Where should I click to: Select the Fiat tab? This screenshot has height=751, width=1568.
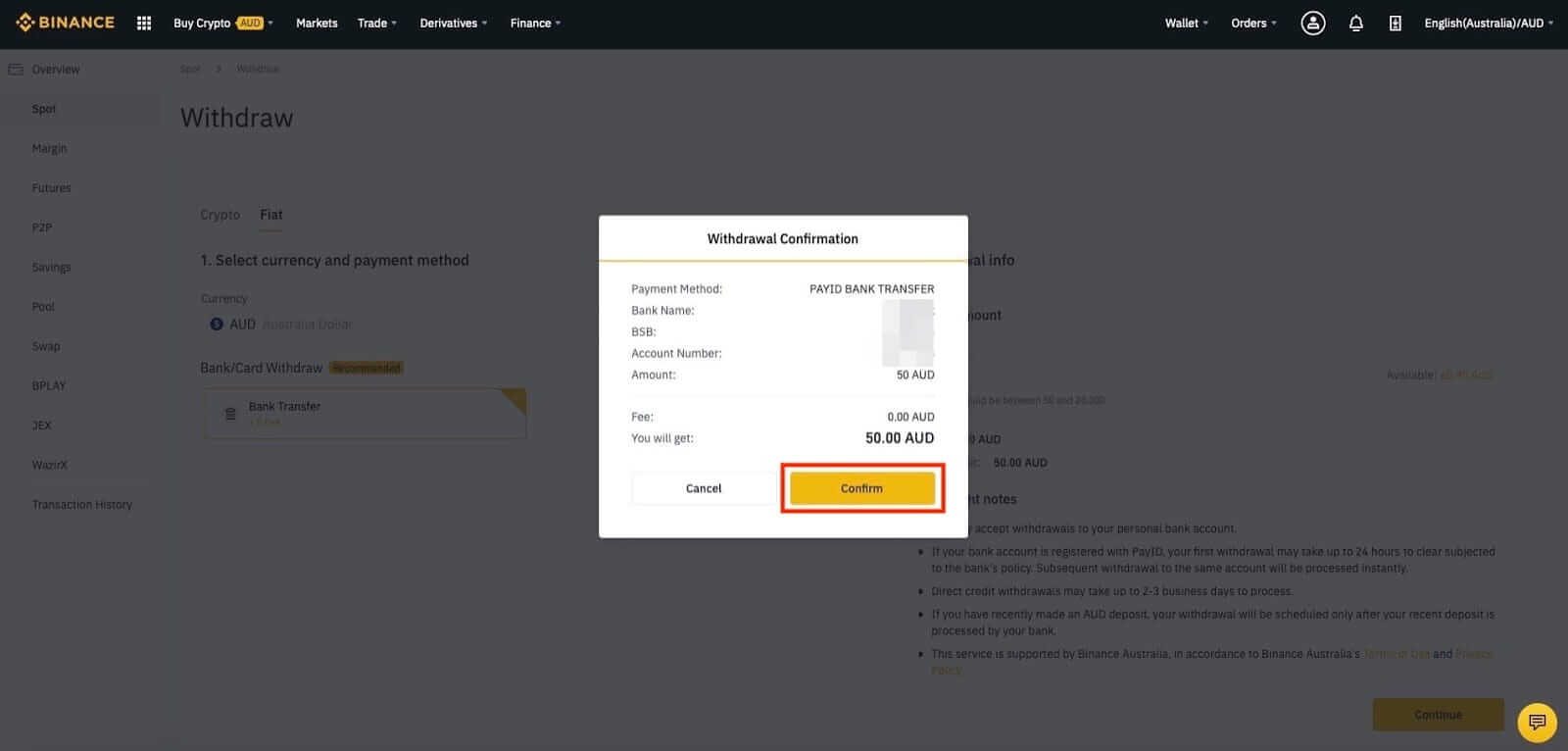(x=271, y=215)
